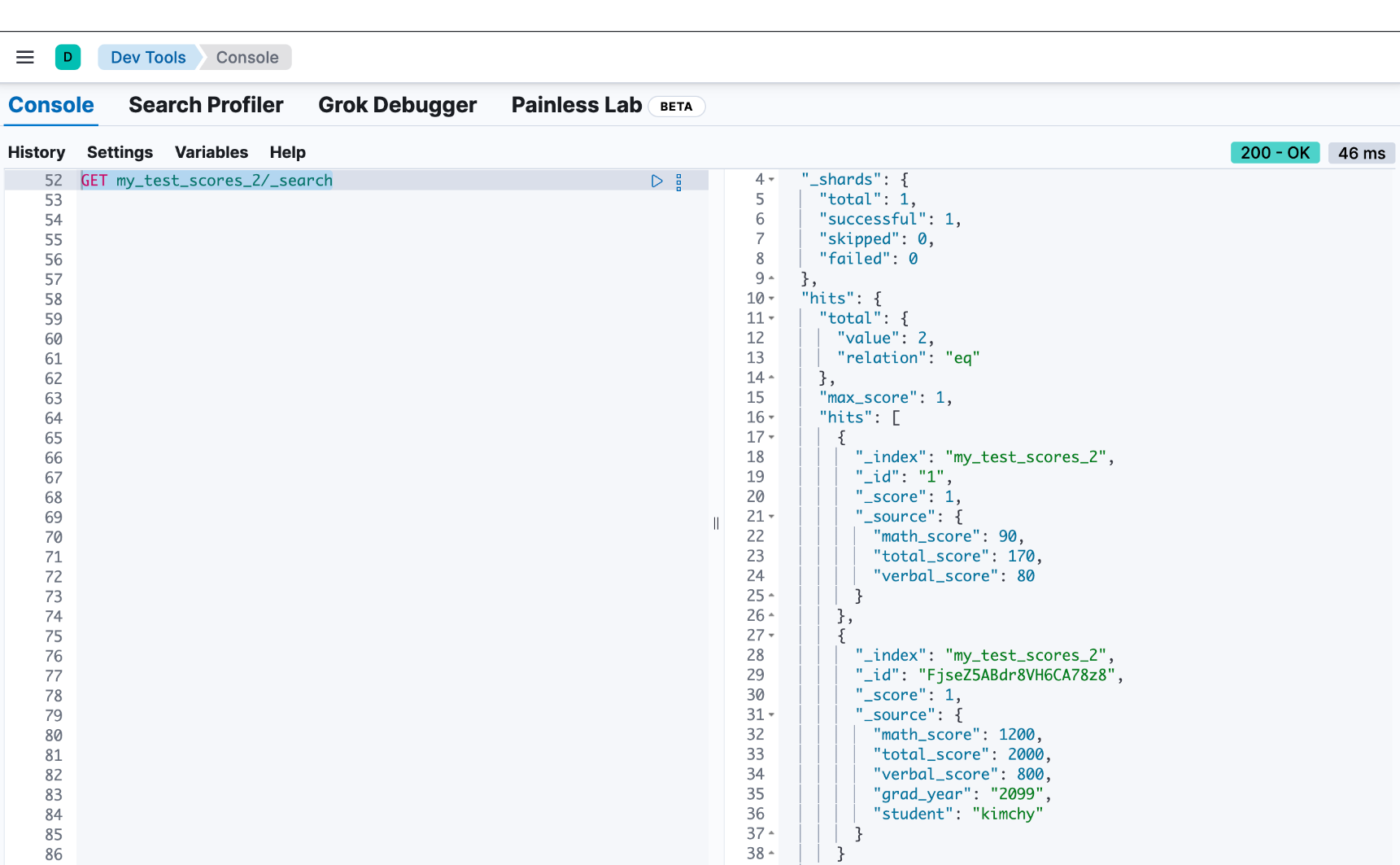The image size is (1400, 865).
Task: Collapse second "_source" block on line 31
Action: 771,715
